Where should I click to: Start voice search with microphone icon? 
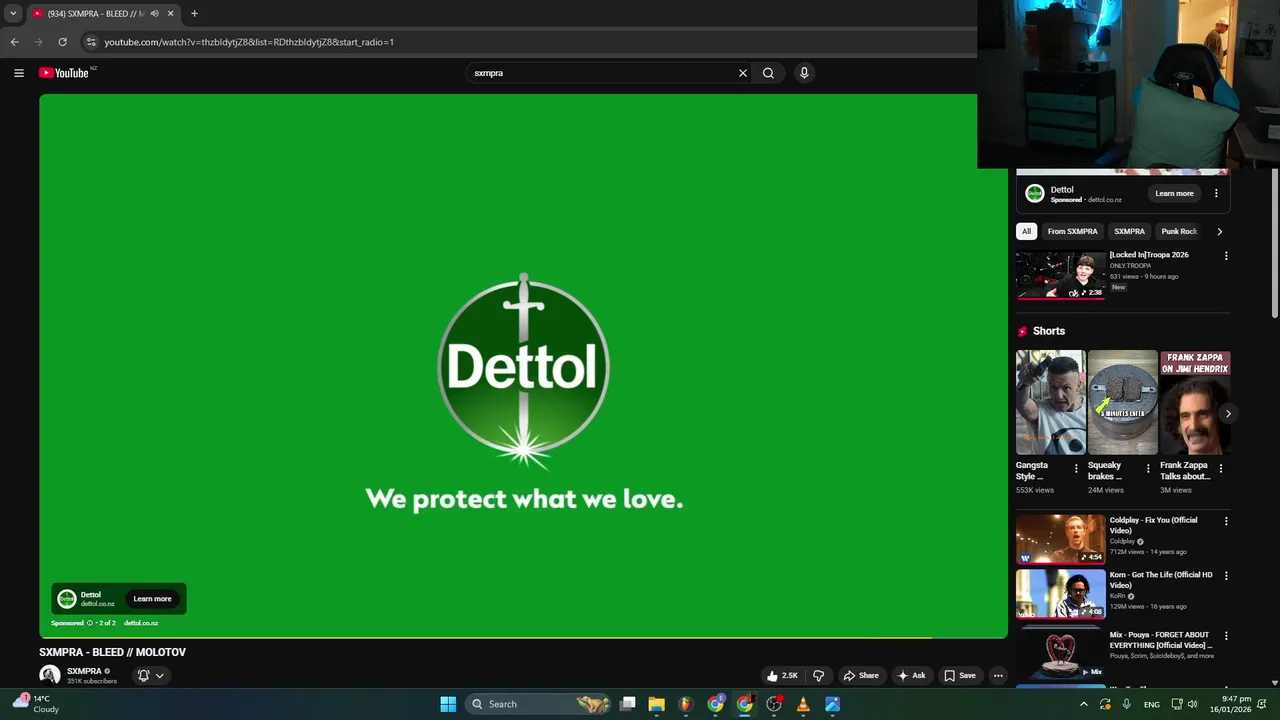pyautogui.click(x=804, y=73)
